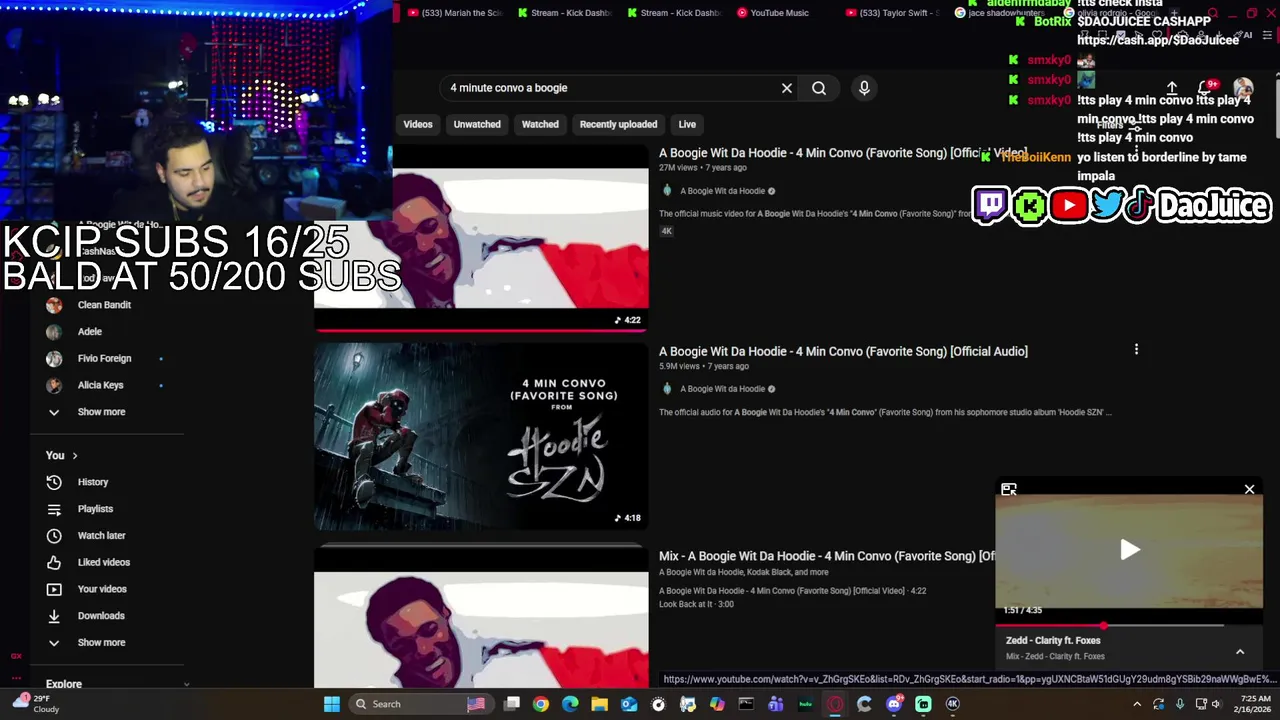Screen dimensions: 1280x720
Task: Open the You section chevron
Action: (75, 456)
